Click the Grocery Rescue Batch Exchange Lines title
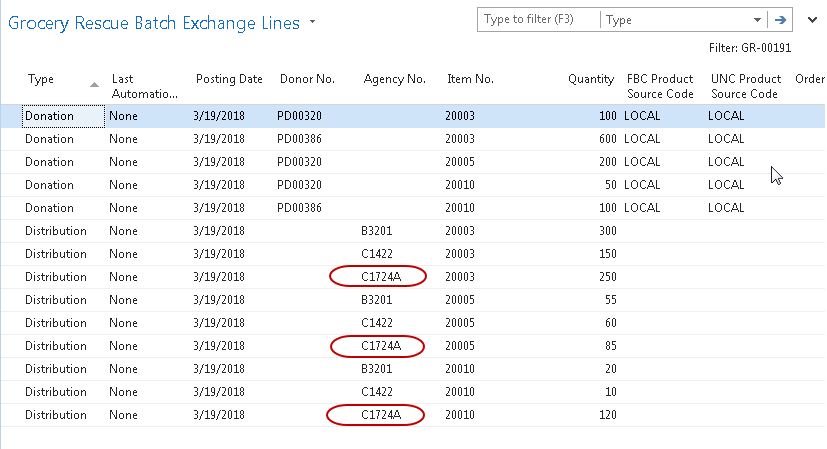The image size is (827, 449). 154,23
